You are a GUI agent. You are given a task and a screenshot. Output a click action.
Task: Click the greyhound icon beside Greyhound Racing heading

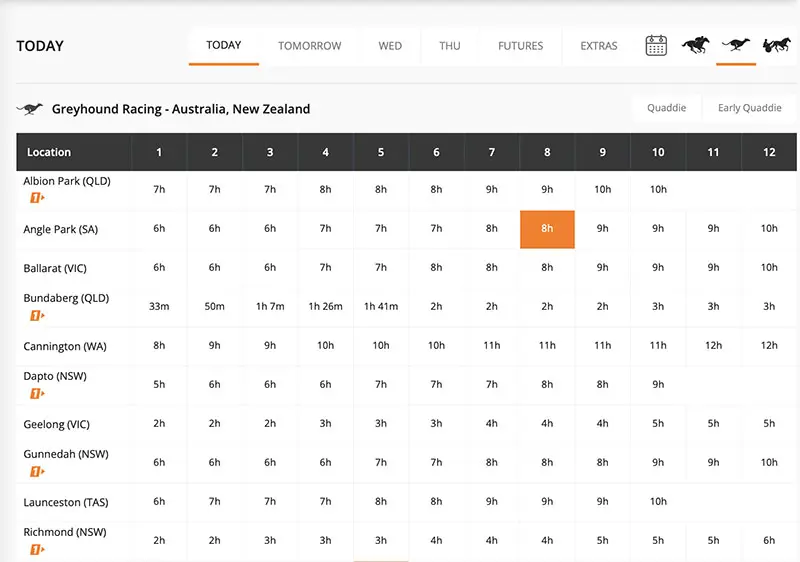point(30,109)
